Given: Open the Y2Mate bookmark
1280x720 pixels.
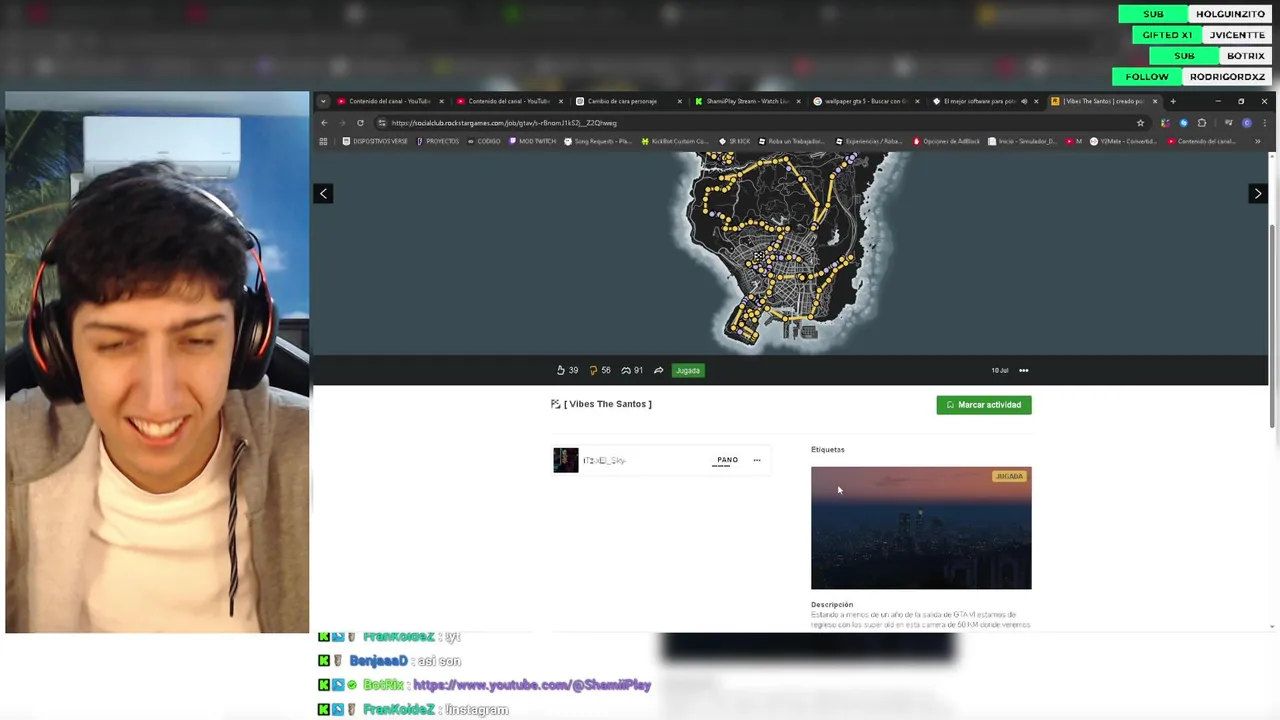Looking at the screenshot, I should click(1124, 141).
